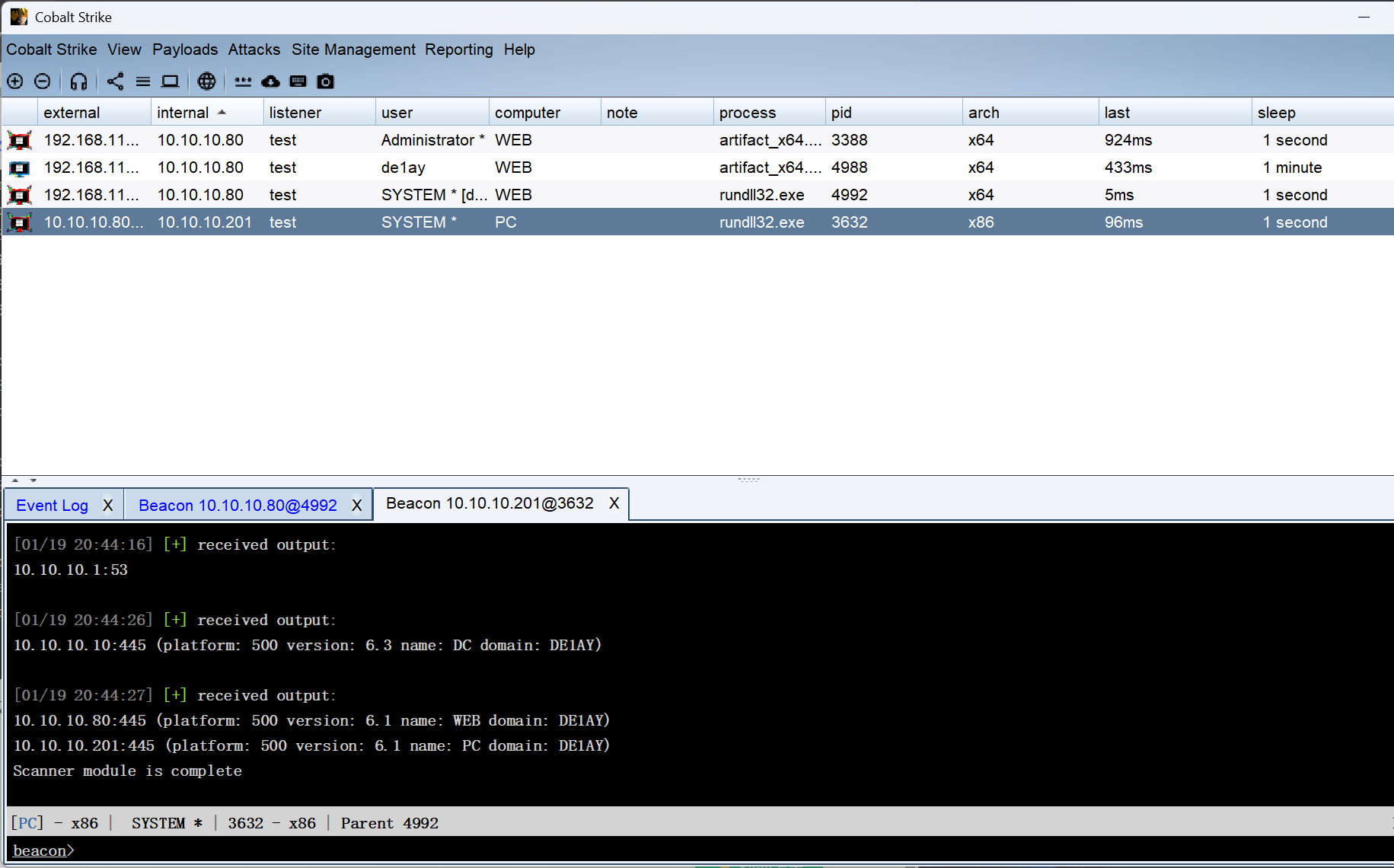Screen dimensions: 1394x868
Task: Click the connect (plus circle) toolbar icon
Action: click(15, 81)
